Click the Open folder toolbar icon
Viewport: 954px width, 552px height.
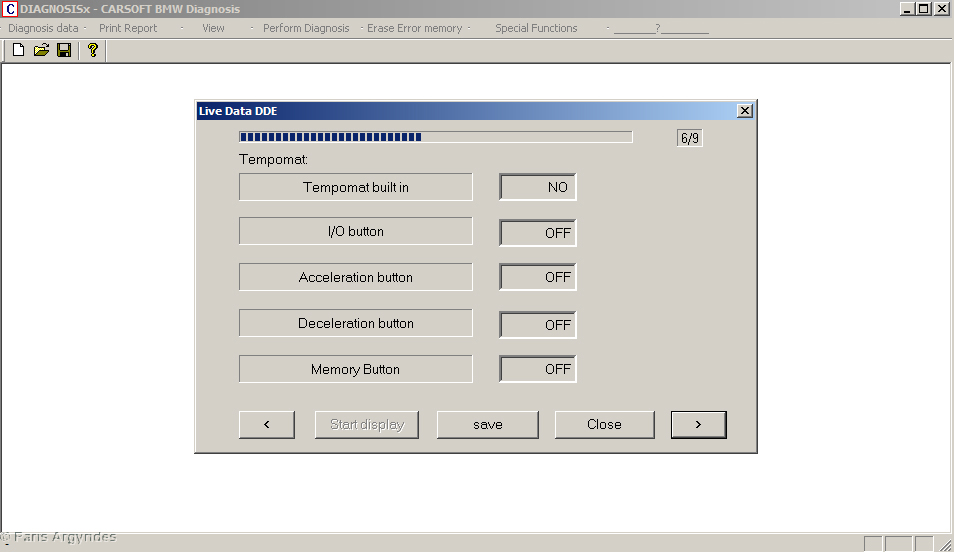click(x=41, y=50)
